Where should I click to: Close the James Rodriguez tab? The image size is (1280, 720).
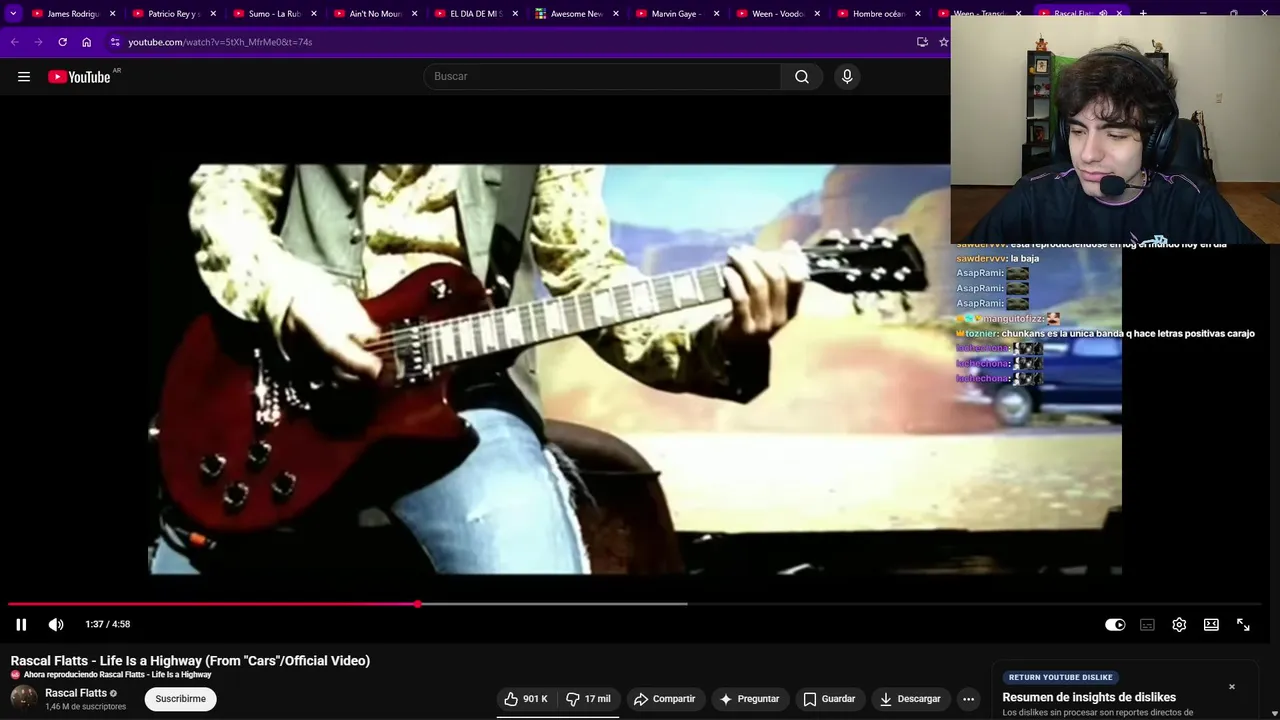coord(112,14)
